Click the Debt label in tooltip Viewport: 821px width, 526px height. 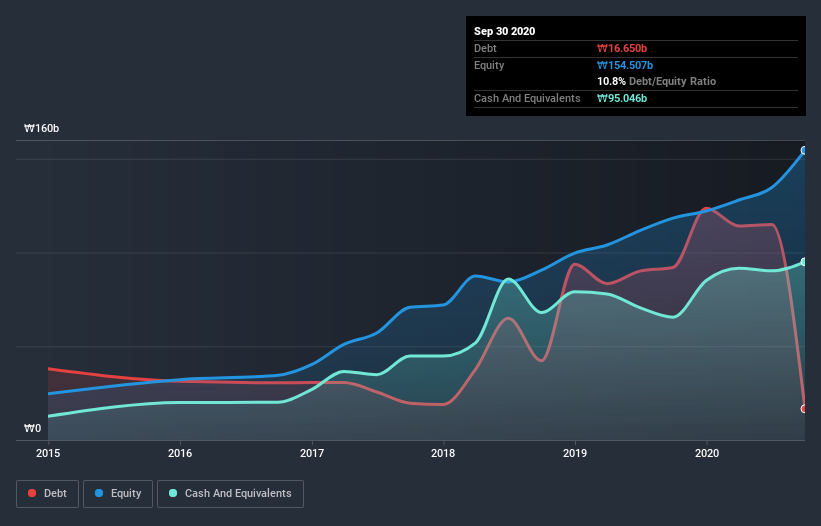pyautogui.click(x=485, y=48)
